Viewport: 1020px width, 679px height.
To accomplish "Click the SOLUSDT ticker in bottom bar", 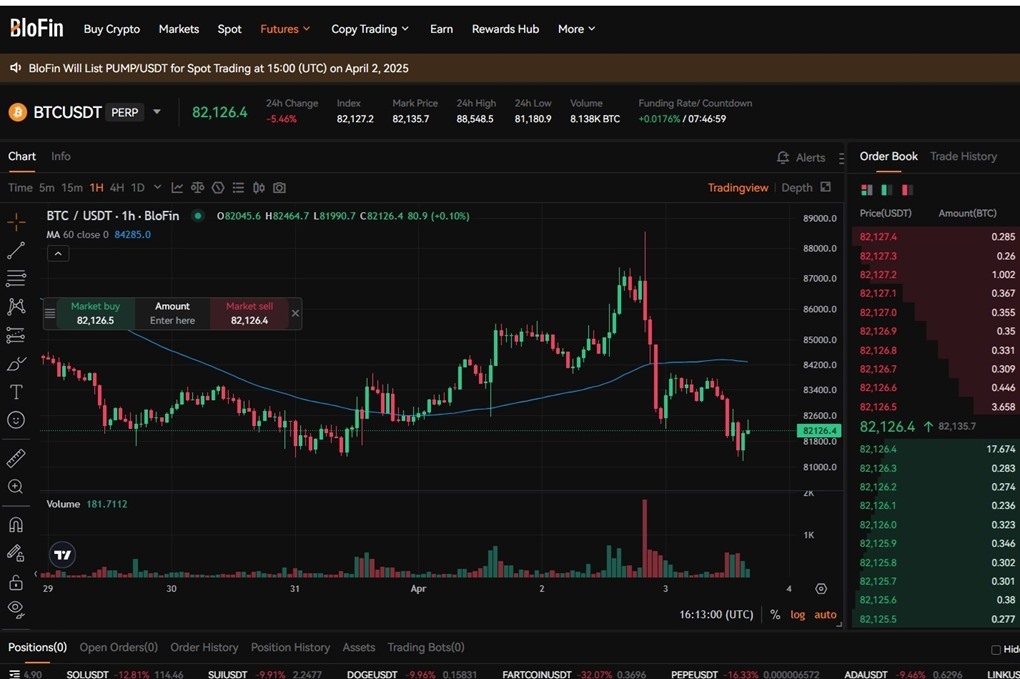I will [x=125, y=674].
